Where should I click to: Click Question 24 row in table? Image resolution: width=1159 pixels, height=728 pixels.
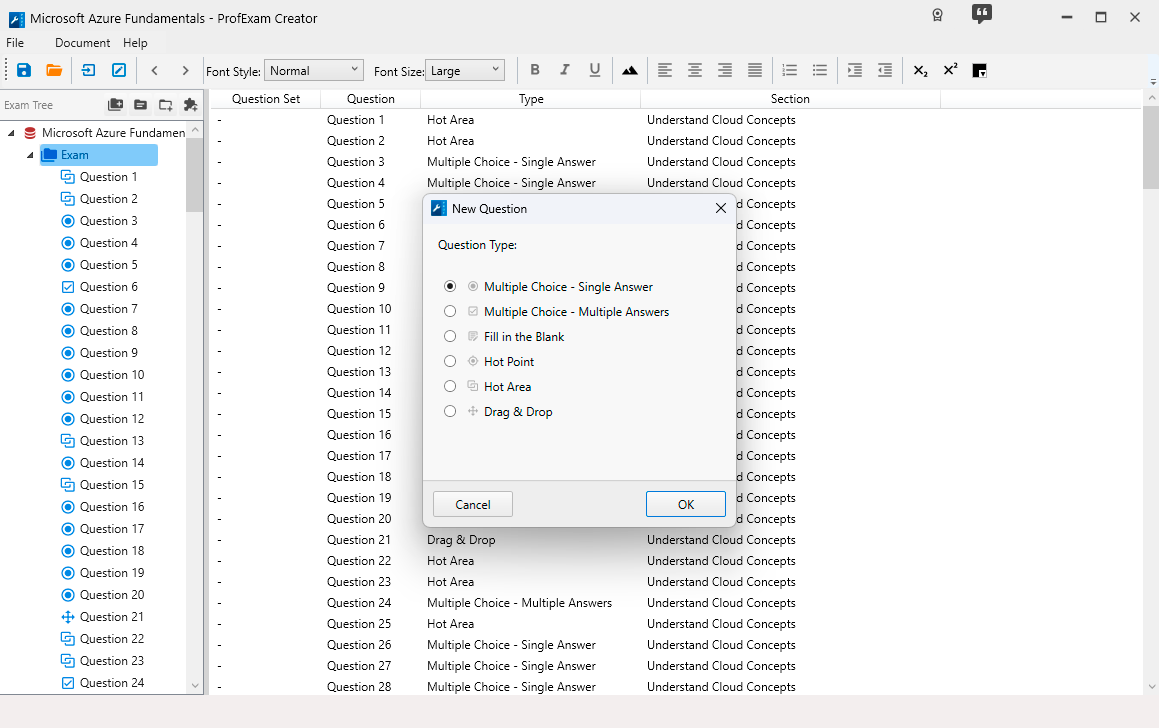[676, 602]
